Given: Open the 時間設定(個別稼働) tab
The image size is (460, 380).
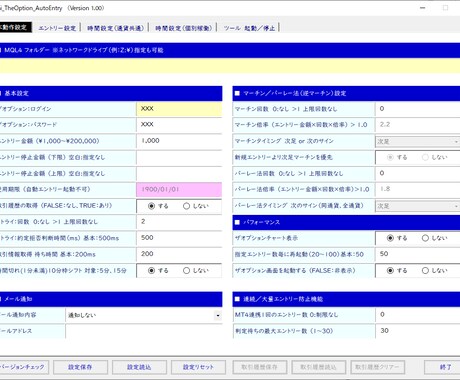Looking at the screenshot, I should (x=183, y=28).
